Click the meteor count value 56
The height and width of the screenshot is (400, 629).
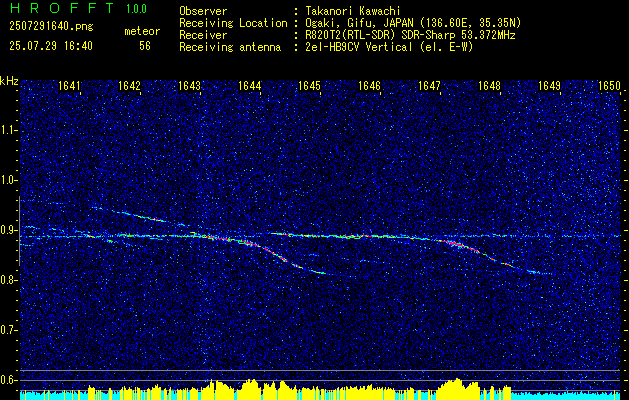tap(145, 46)
